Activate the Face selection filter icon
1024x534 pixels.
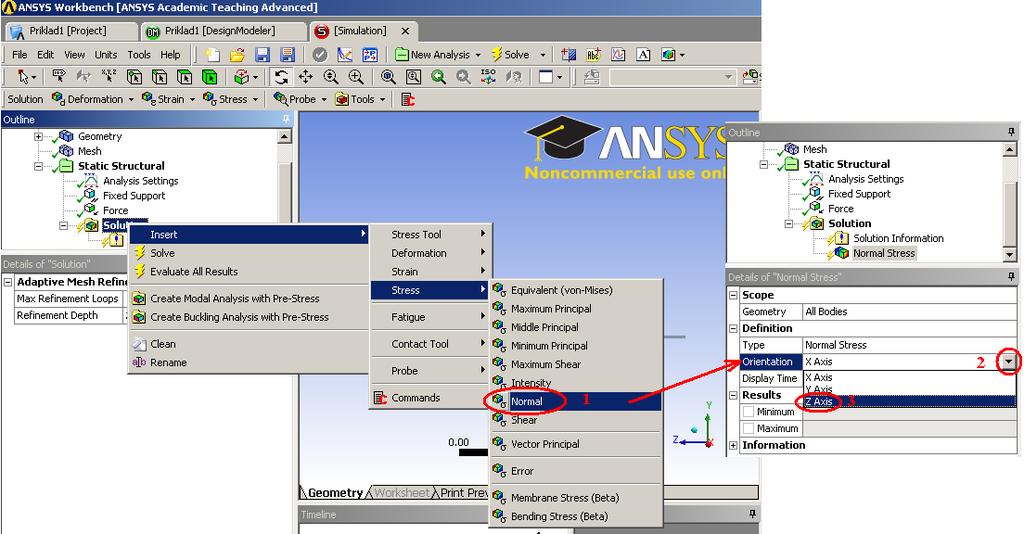[185, 77]
